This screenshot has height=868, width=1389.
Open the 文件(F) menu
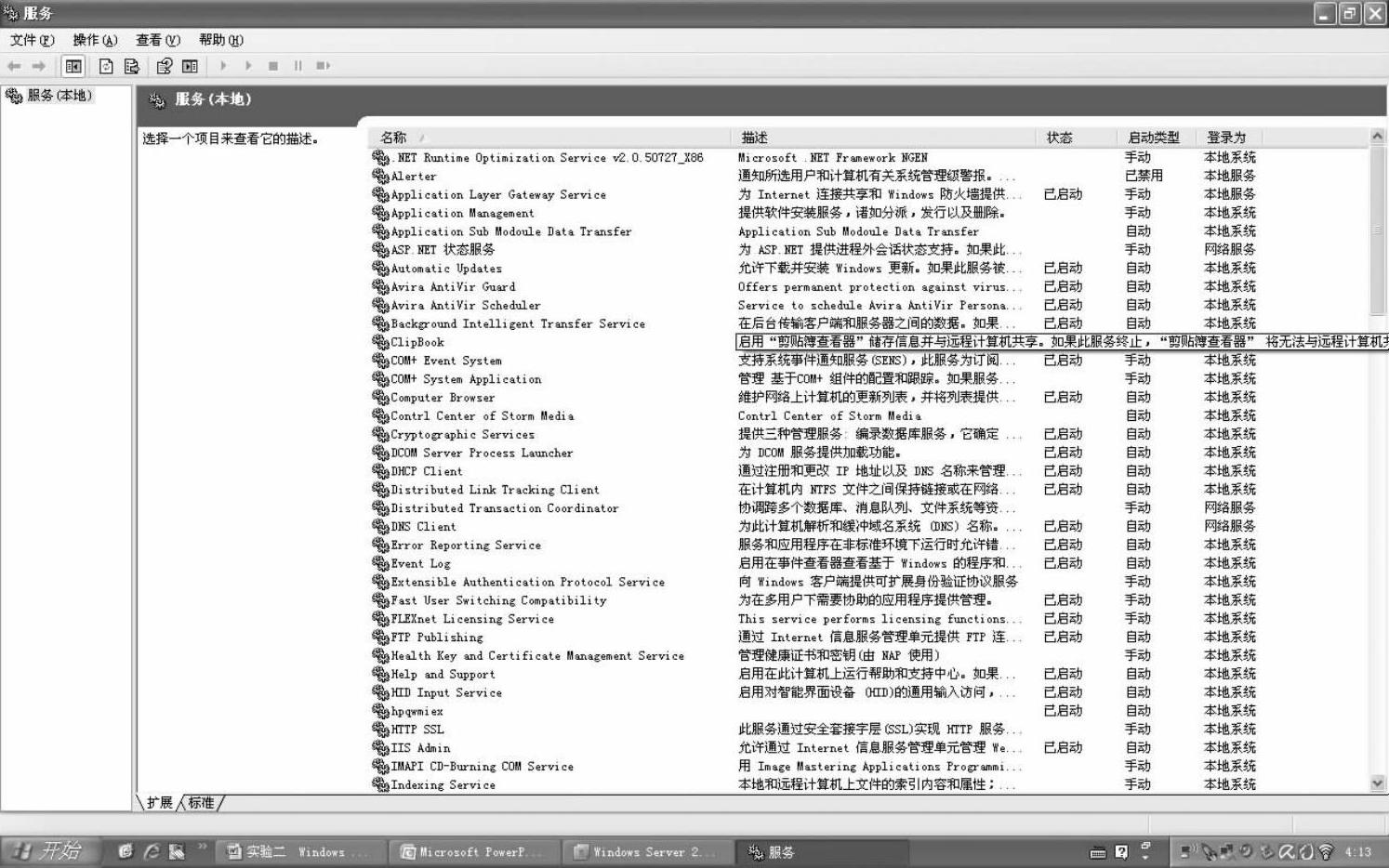coord(32,40)
